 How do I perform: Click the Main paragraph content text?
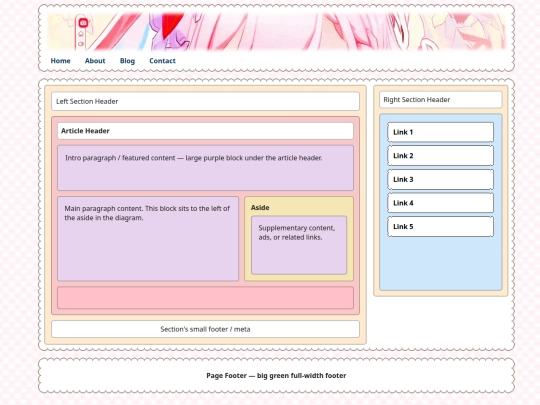[x=147, y=213]
